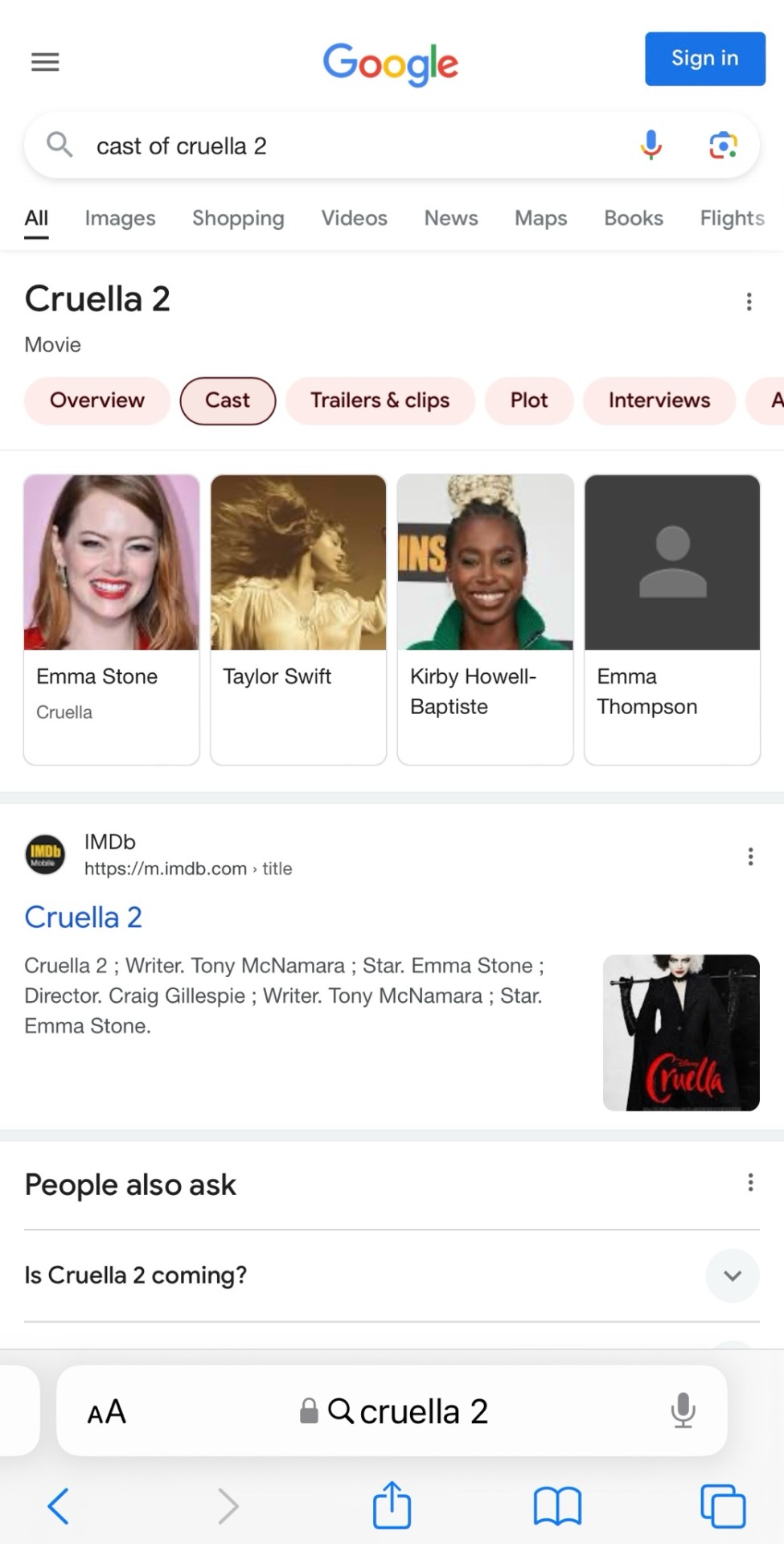Open Cruella 2 panel more options

(749, 302)
